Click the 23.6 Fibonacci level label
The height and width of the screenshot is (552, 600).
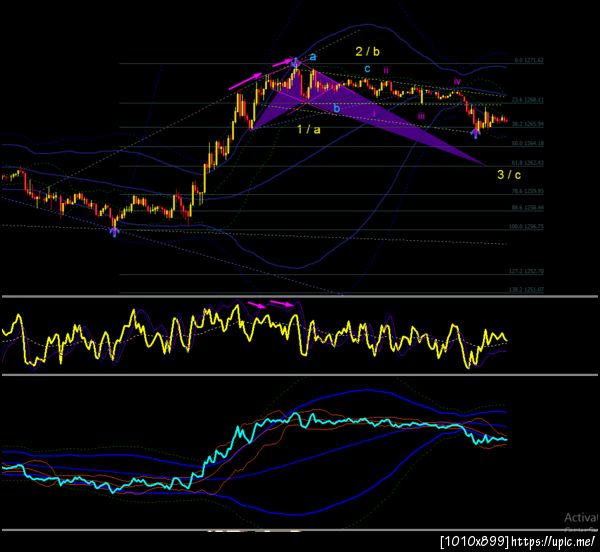[528, 100]
